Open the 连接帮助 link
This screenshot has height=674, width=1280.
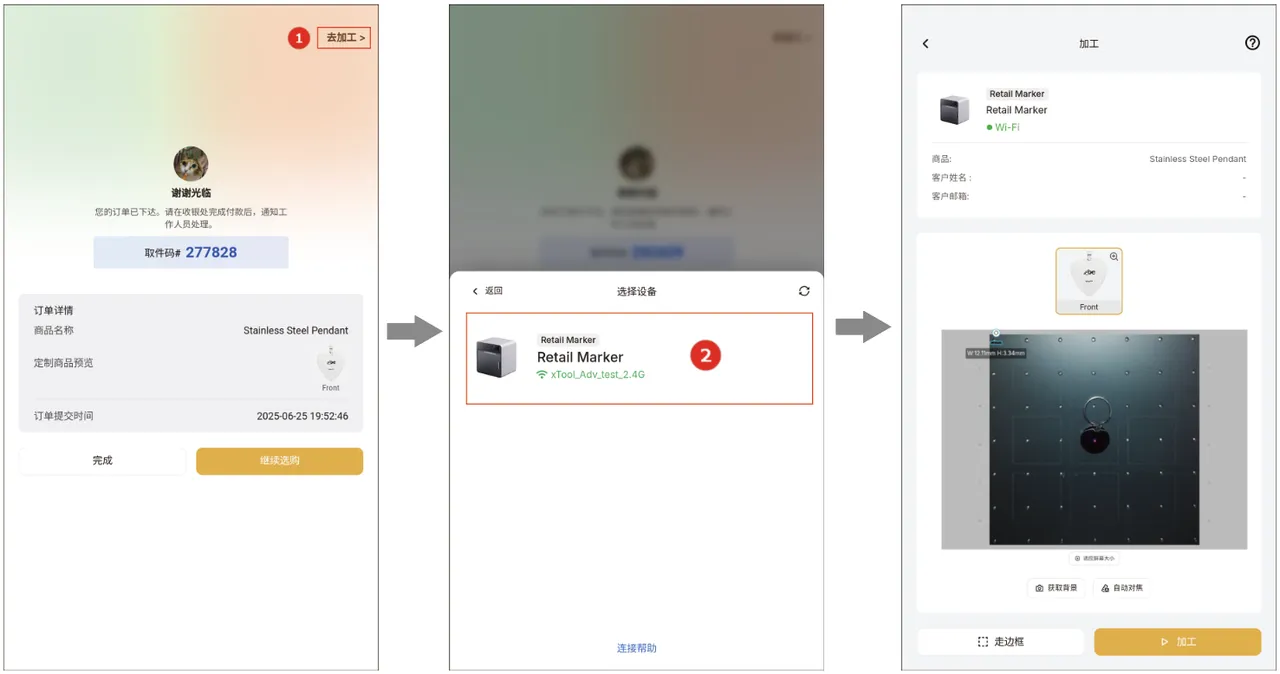click(x=637, y=648)
